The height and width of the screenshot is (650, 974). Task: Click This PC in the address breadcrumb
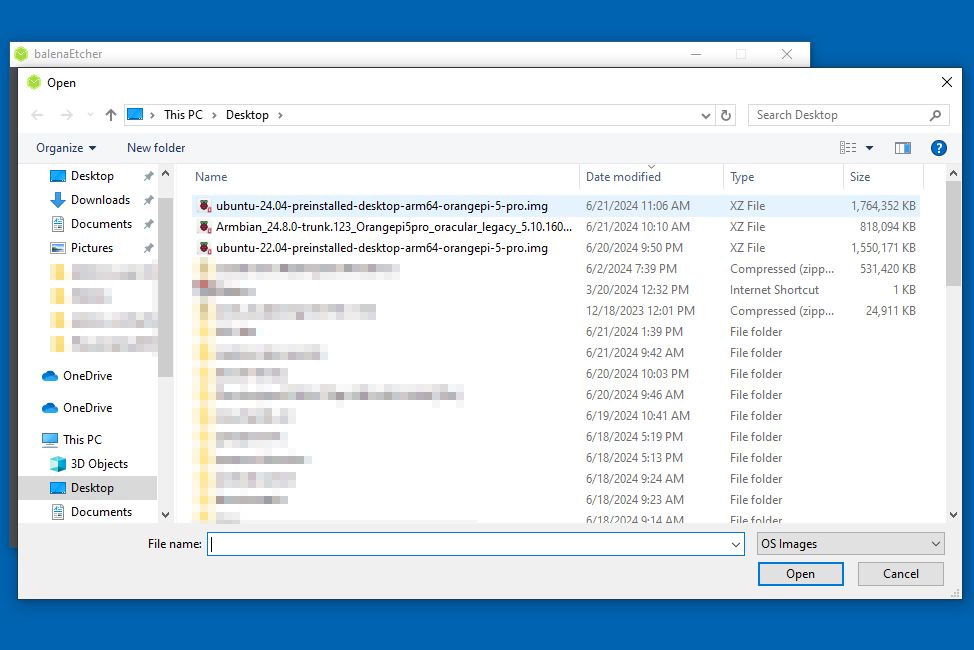183,115
